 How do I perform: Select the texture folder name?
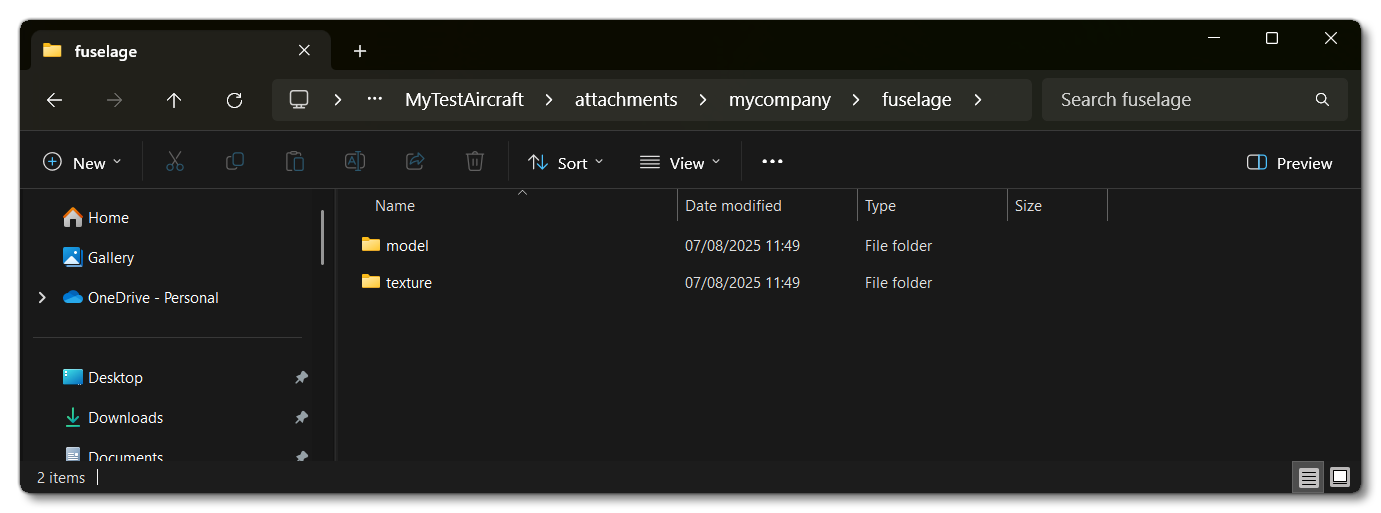coord(409,283)
